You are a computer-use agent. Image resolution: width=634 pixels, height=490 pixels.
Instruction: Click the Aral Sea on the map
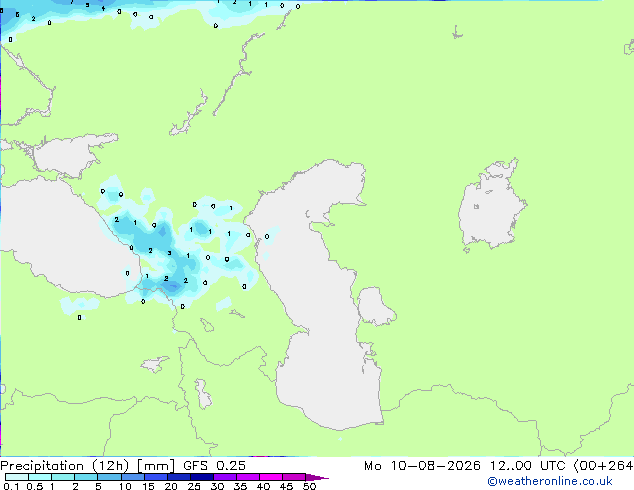pyautogui.click(x=491, y=206)
